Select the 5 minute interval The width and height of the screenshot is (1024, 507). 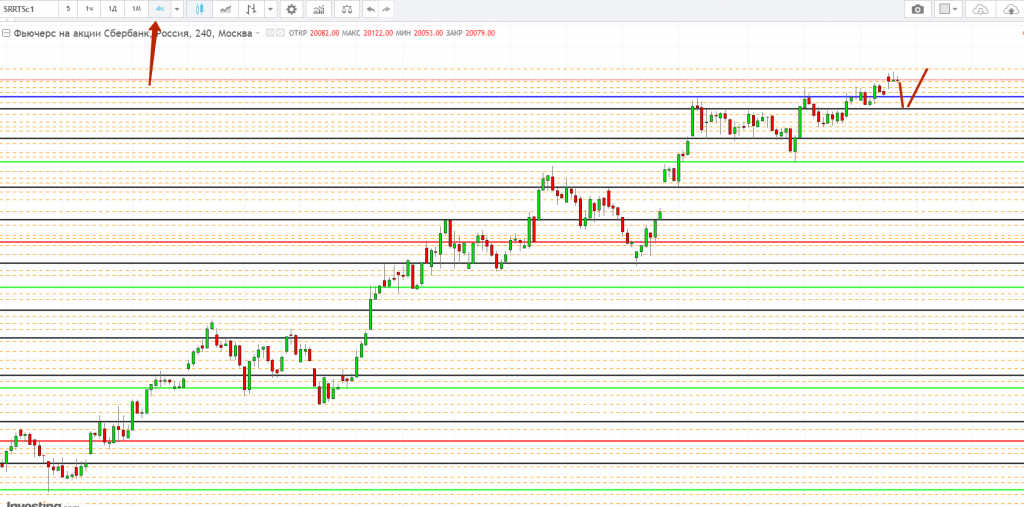click(68, 9)
